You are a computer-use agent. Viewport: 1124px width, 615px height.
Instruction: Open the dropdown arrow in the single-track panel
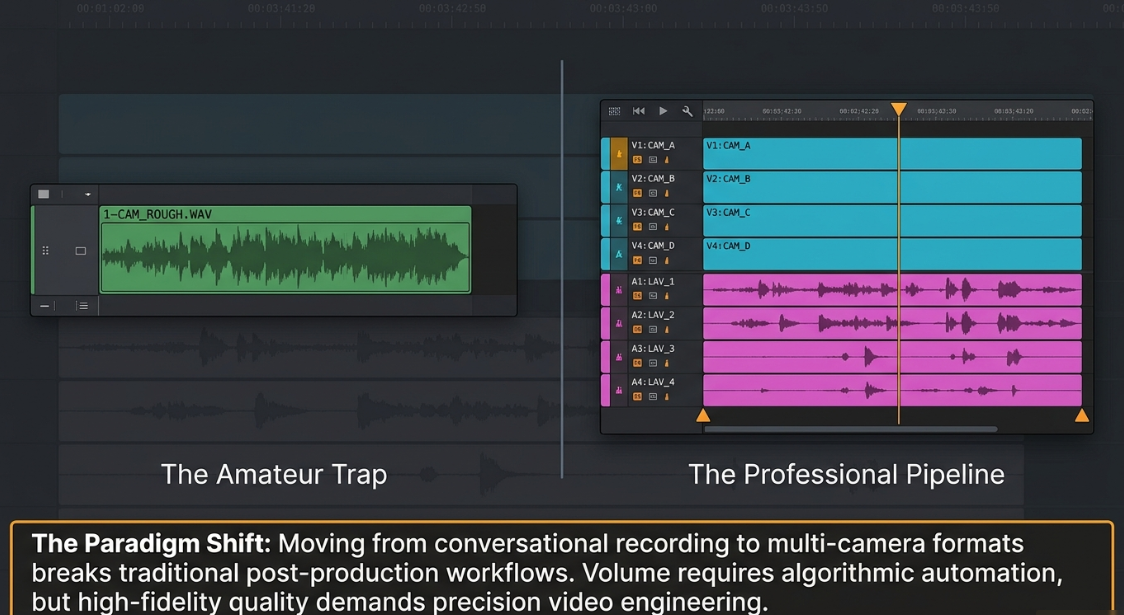click(x=88, y=194)
